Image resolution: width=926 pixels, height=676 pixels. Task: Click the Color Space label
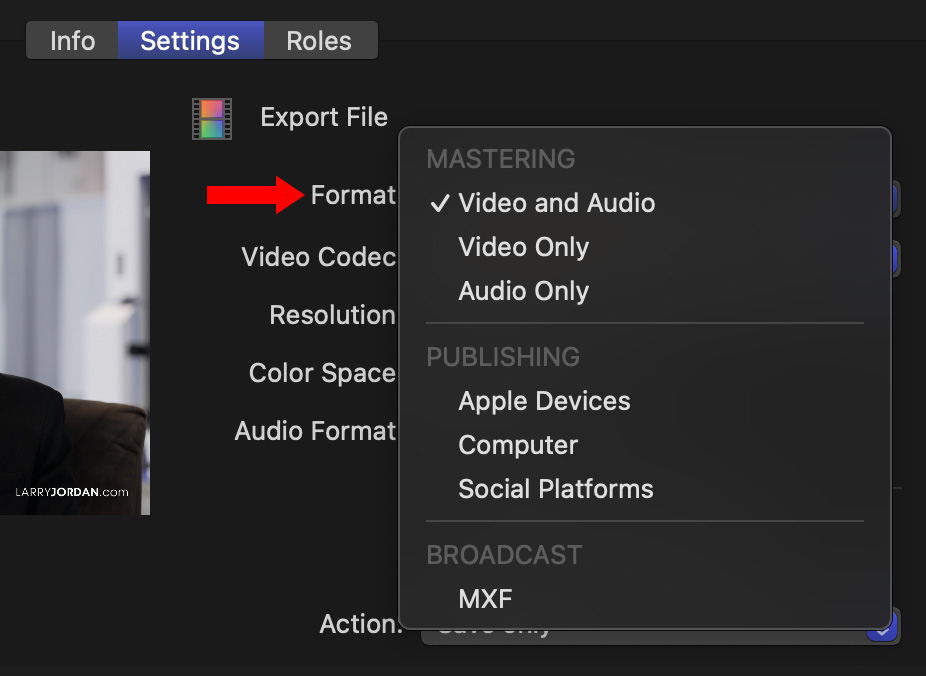tap(322, 373)
